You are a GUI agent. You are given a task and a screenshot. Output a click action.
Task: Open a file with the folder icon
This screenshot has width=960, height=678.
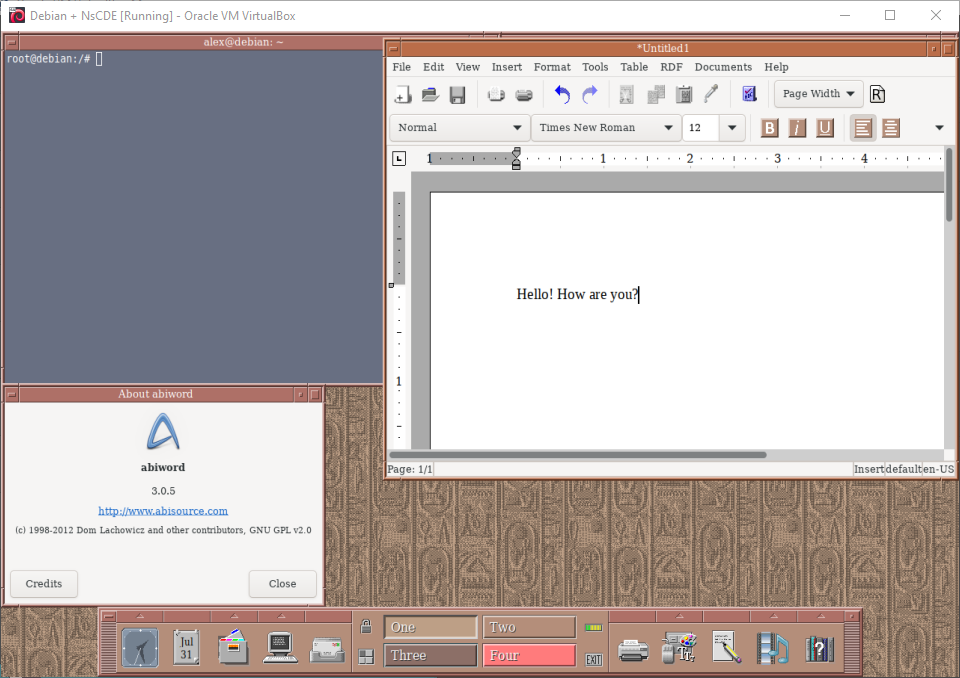(430, 95)
